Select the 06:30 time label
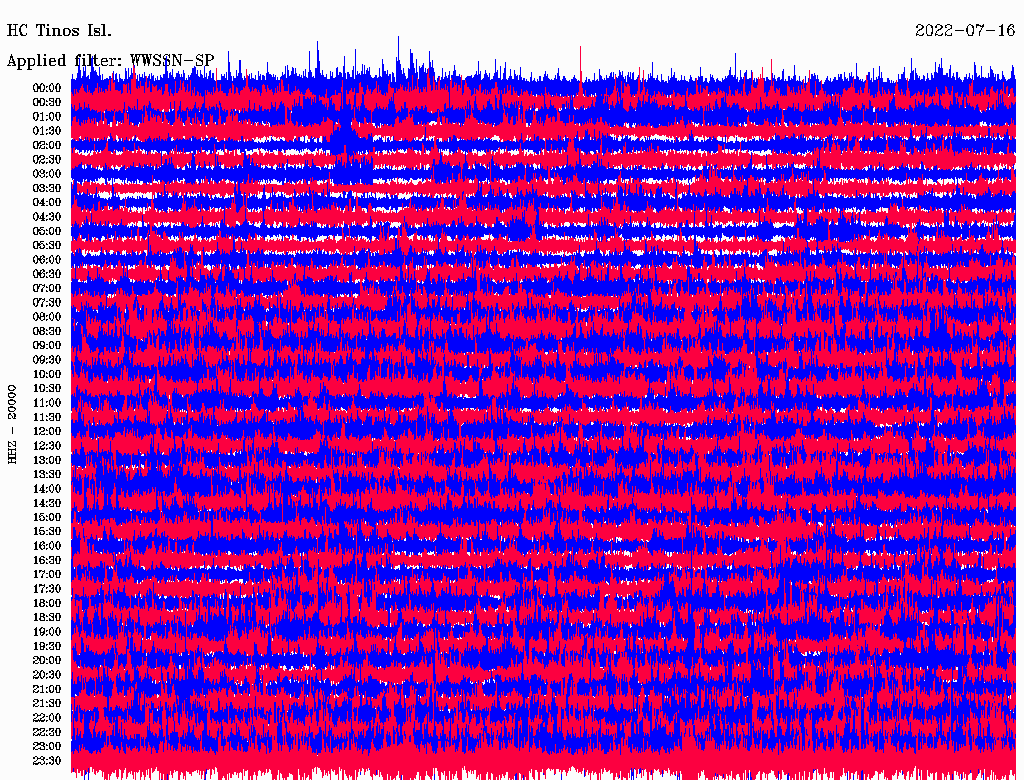Screen dimensions: 1024x780 (x=47, y=274)
